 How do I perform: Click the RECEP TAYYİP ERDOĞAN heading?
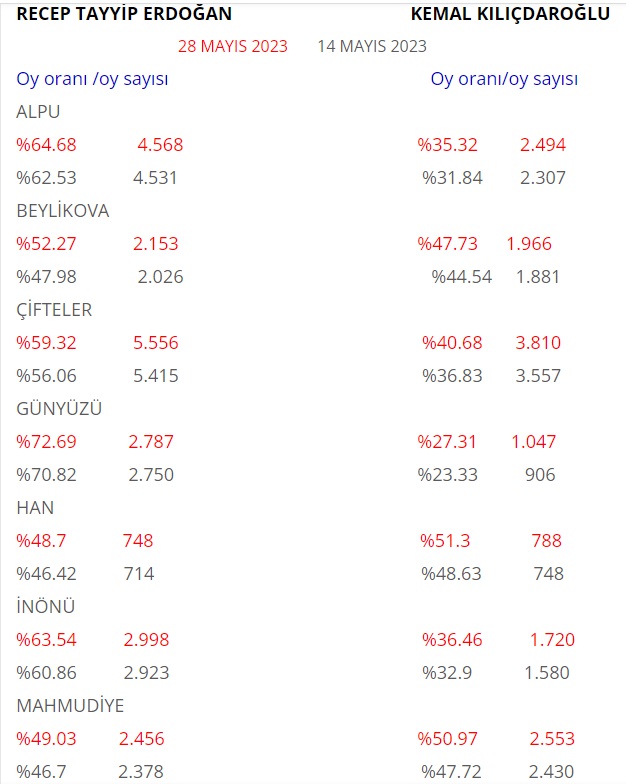pyautogui.click(x=124, y=14)
